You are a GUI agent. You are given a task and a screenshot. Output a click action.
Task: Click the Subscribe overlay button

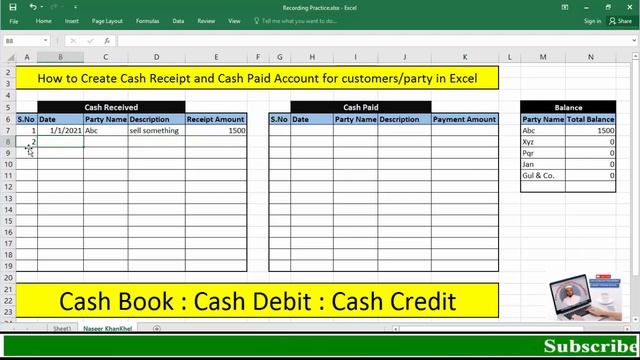[590, 346]
